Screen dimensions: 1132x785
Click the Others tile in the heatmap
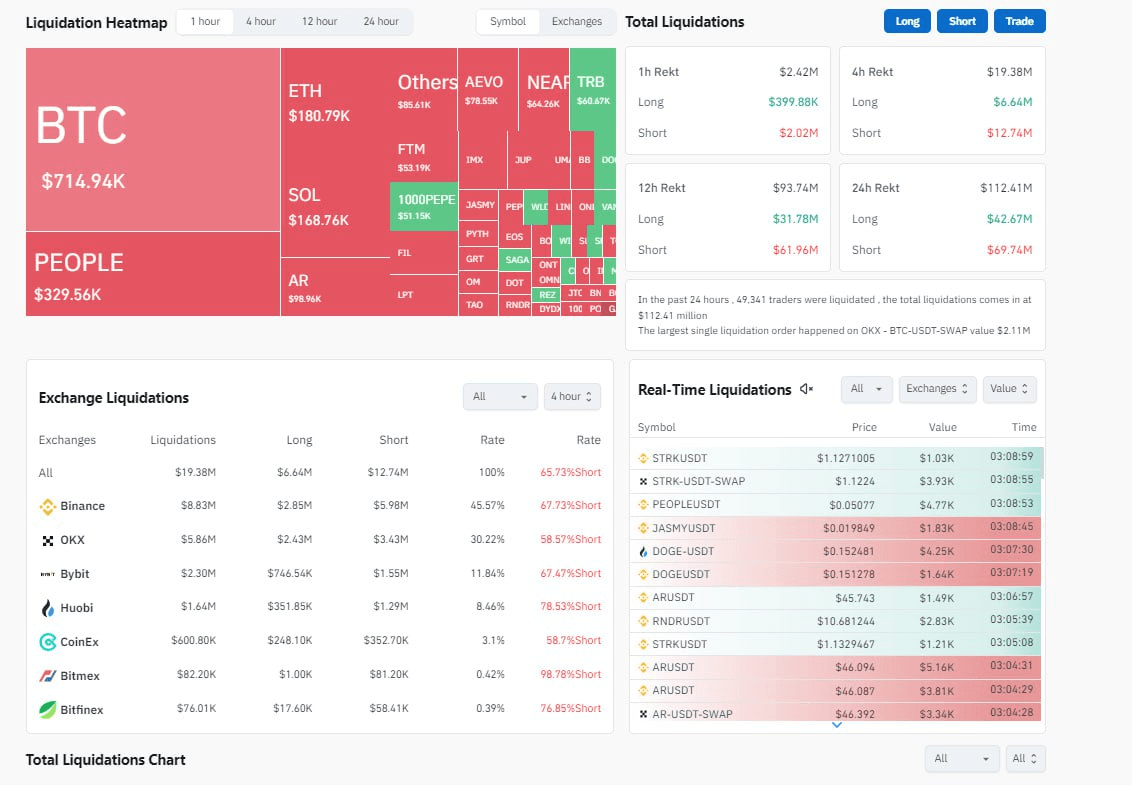coord(424,90)
